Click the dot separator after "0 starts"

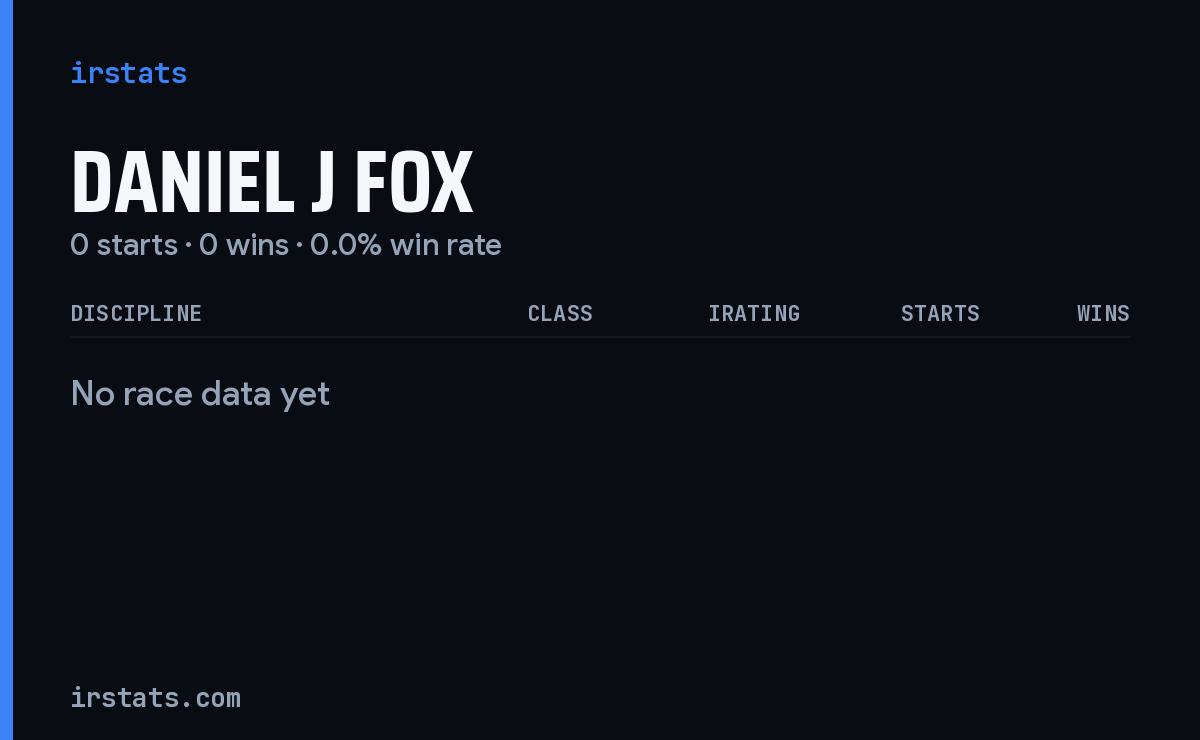click(188, 246)
